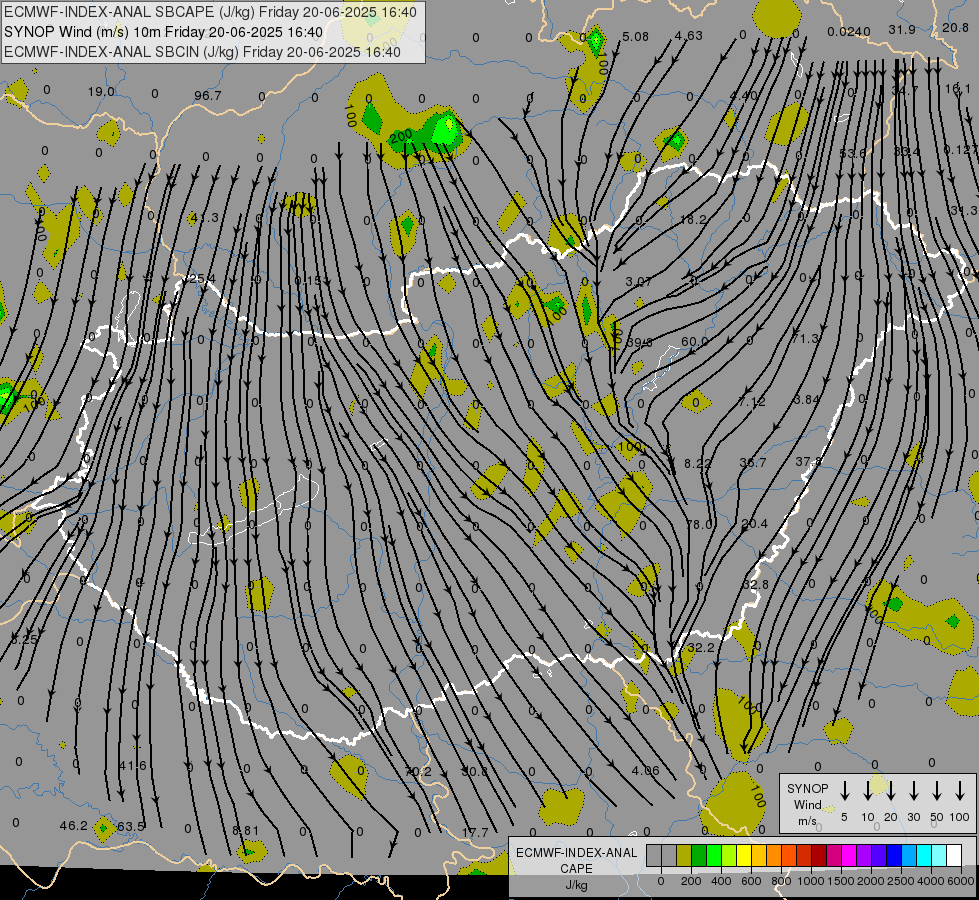This screenshot has height=900, width=979.
Task: Select the pure yellow swatch in the CAPE legend
Action: [x=744, y=856]
